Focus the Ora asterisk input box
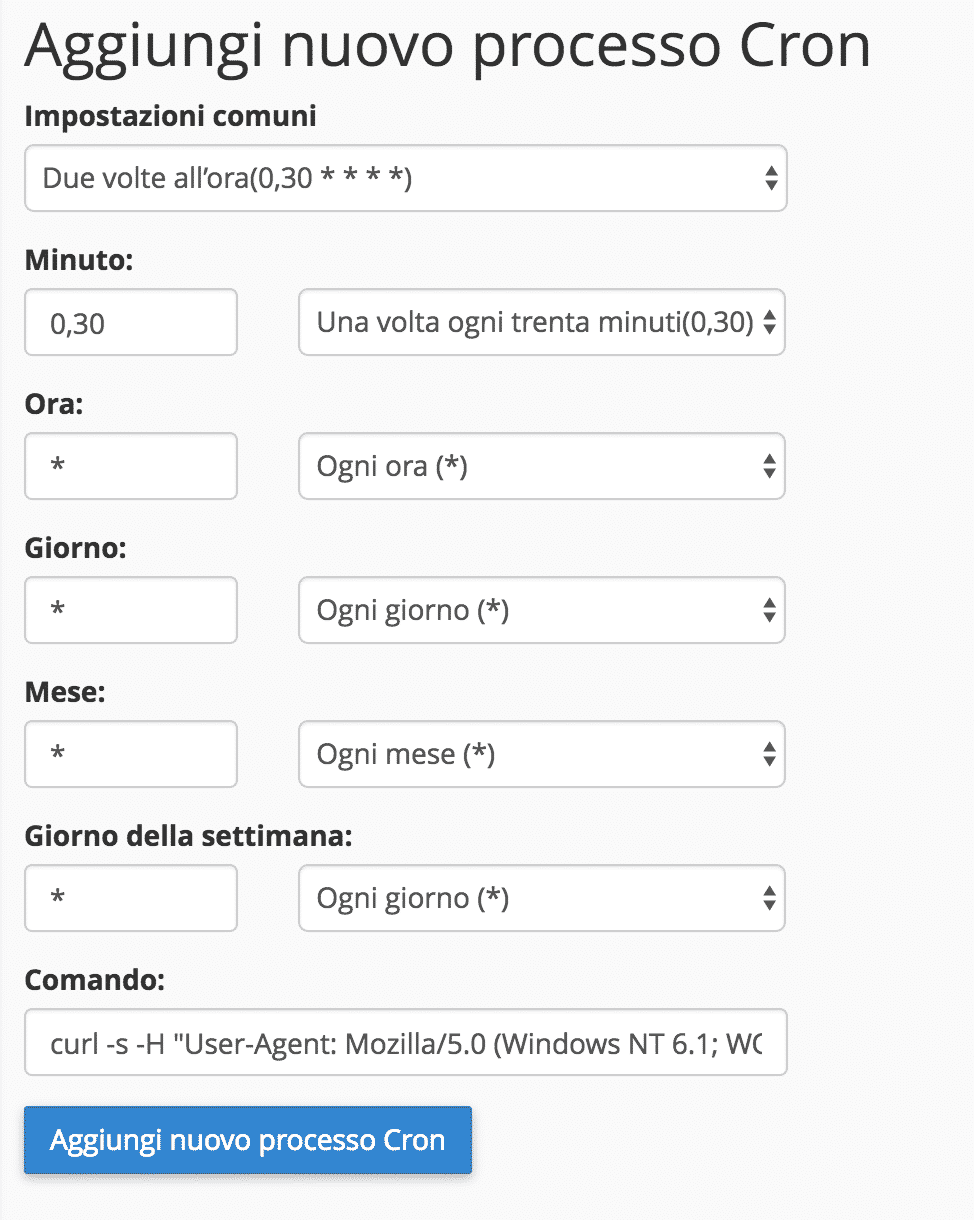974x1220 pixels. pyautogui.click(x=131, y=466)
